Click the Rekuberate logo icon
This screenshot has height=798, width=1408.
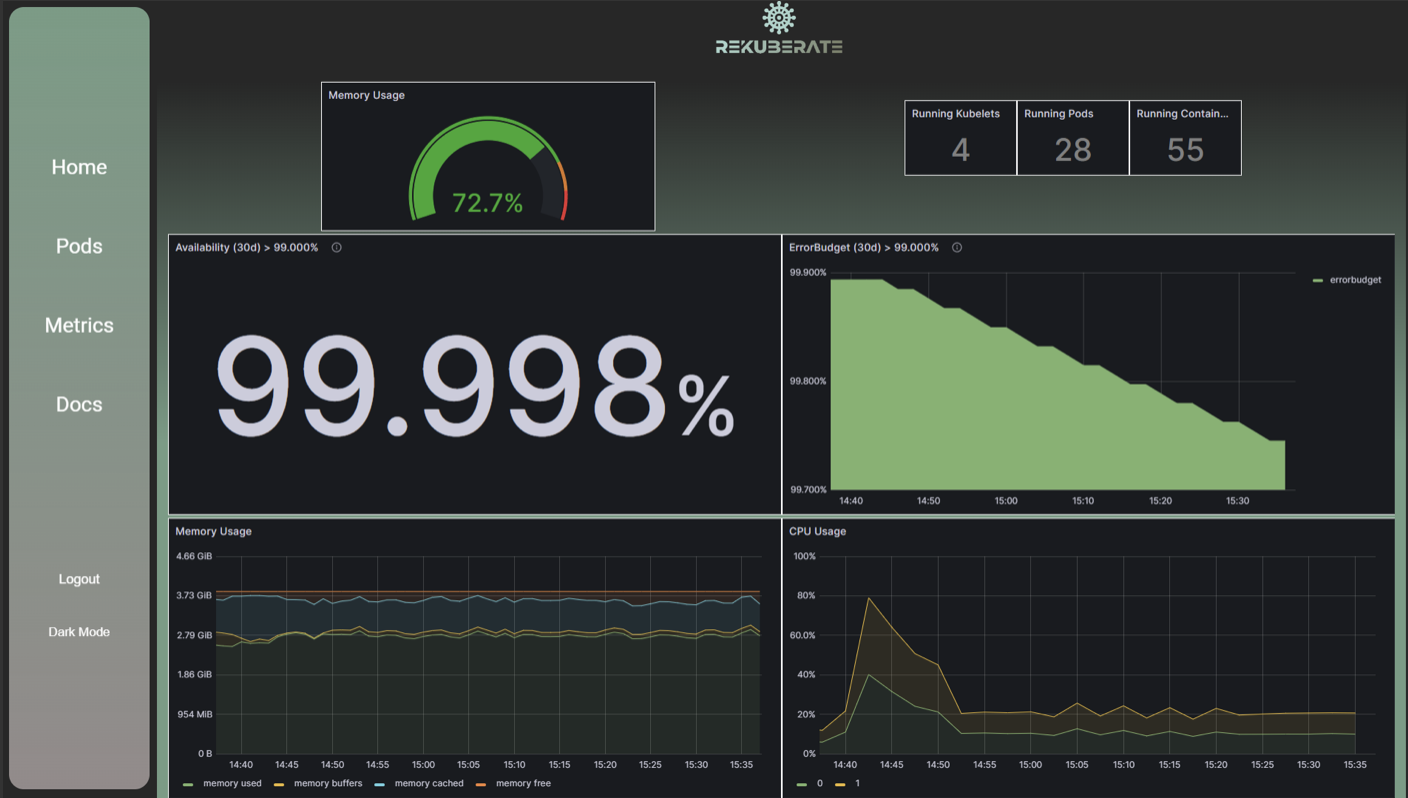point(779,17)
